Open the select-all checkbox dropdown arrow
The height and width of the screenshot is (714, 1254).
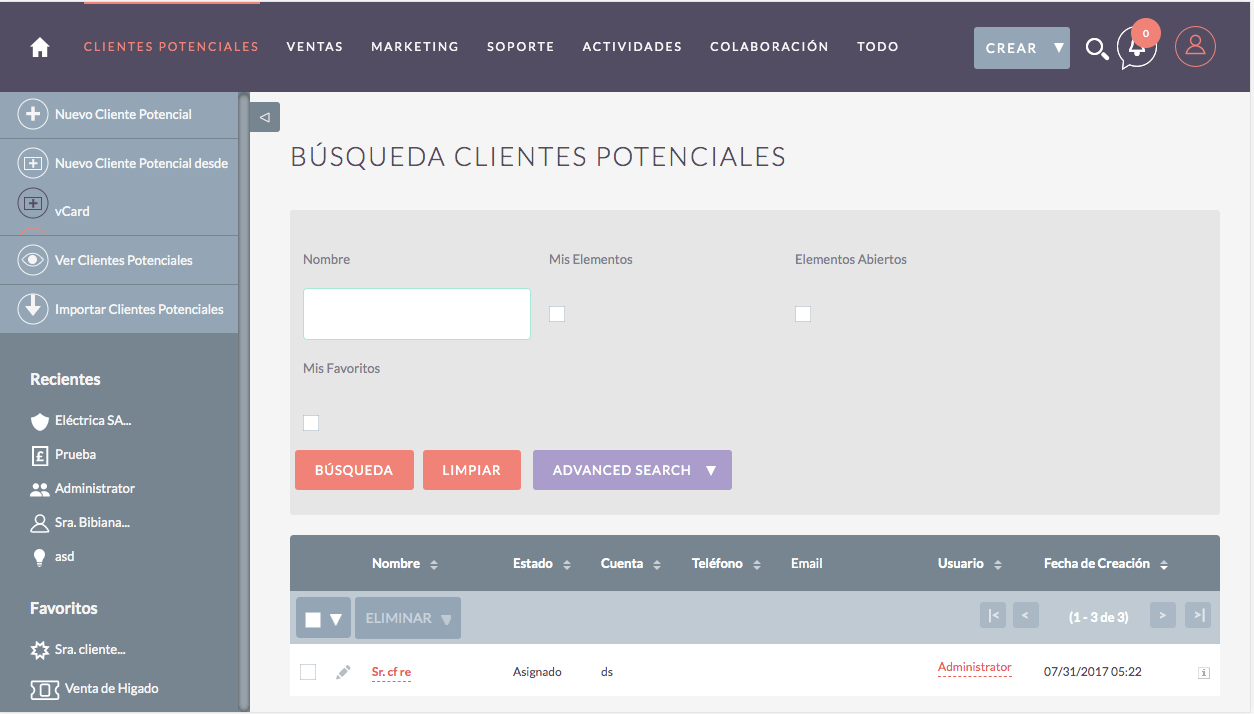[x=336, y=619]
